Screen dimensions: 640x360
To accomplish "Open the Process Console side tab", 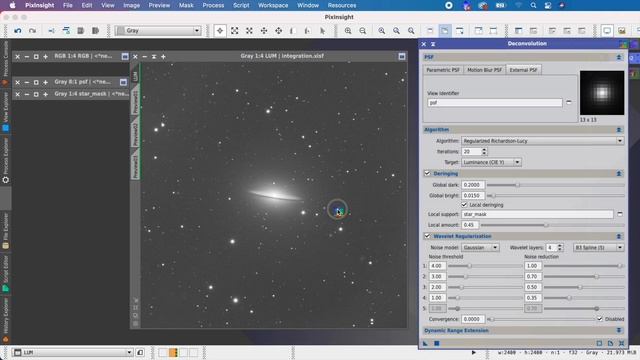I will [5, 62].
